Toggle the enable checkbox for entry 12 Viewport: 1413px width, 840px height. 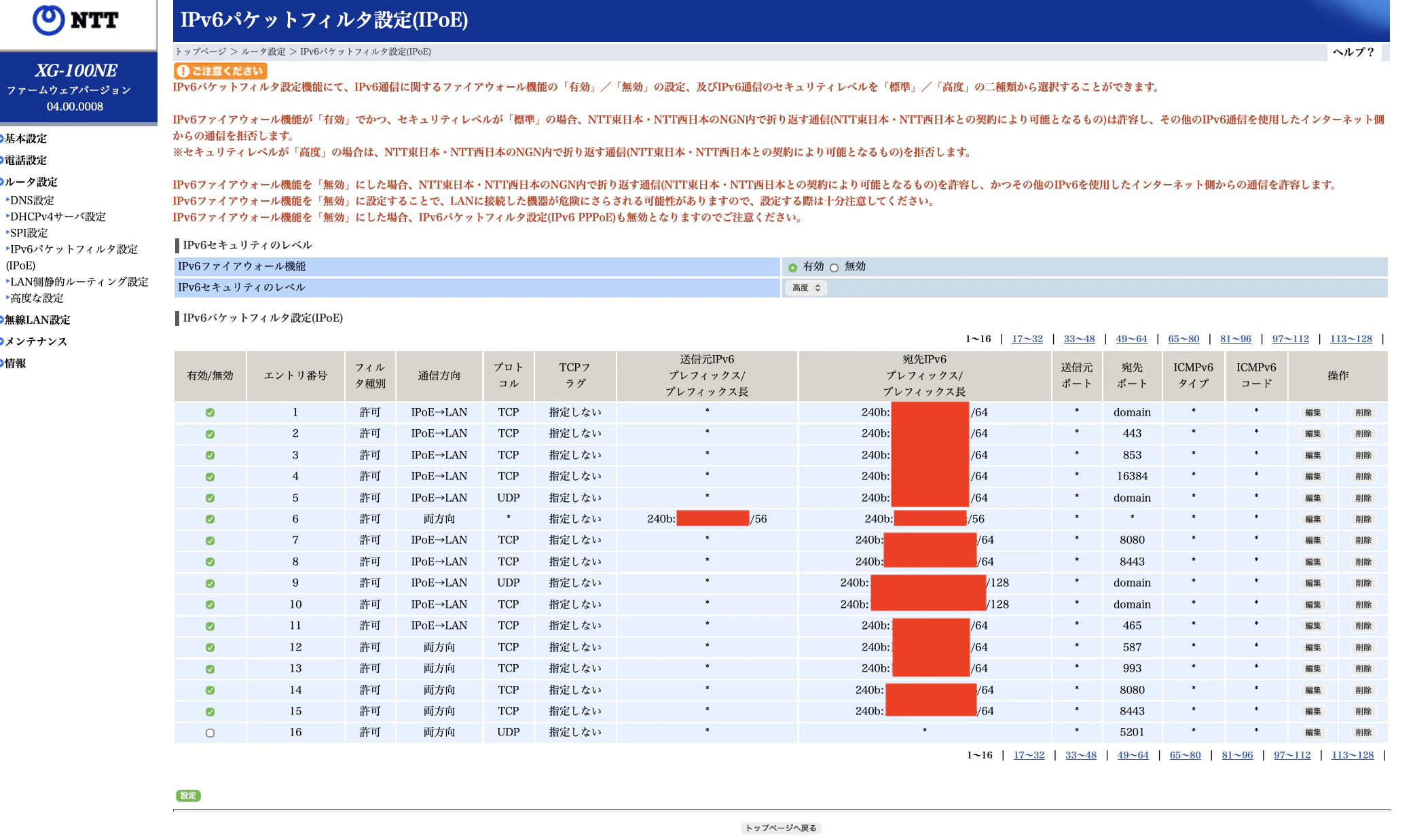(210, 648)
